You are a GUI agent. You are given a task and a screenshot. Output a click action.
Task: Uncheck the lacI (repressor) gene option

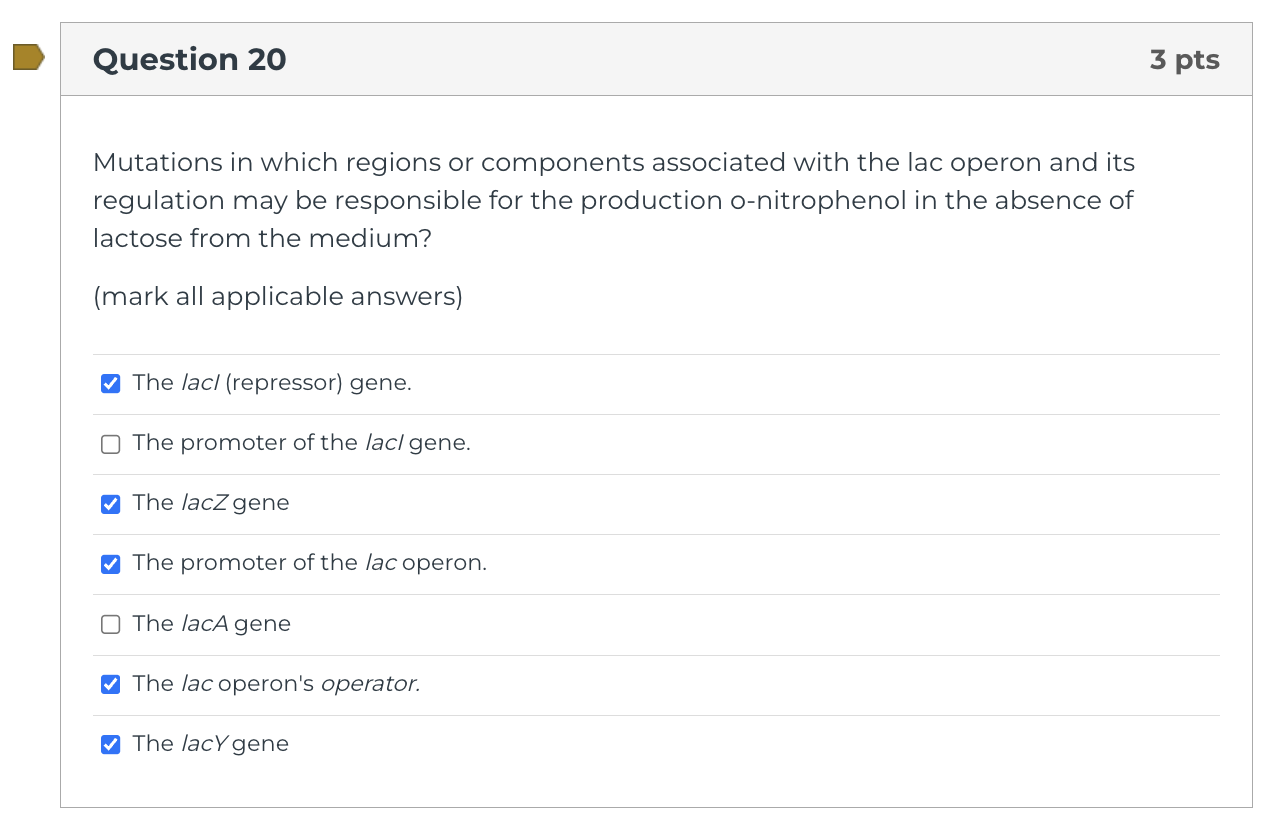tap(110, 383)
